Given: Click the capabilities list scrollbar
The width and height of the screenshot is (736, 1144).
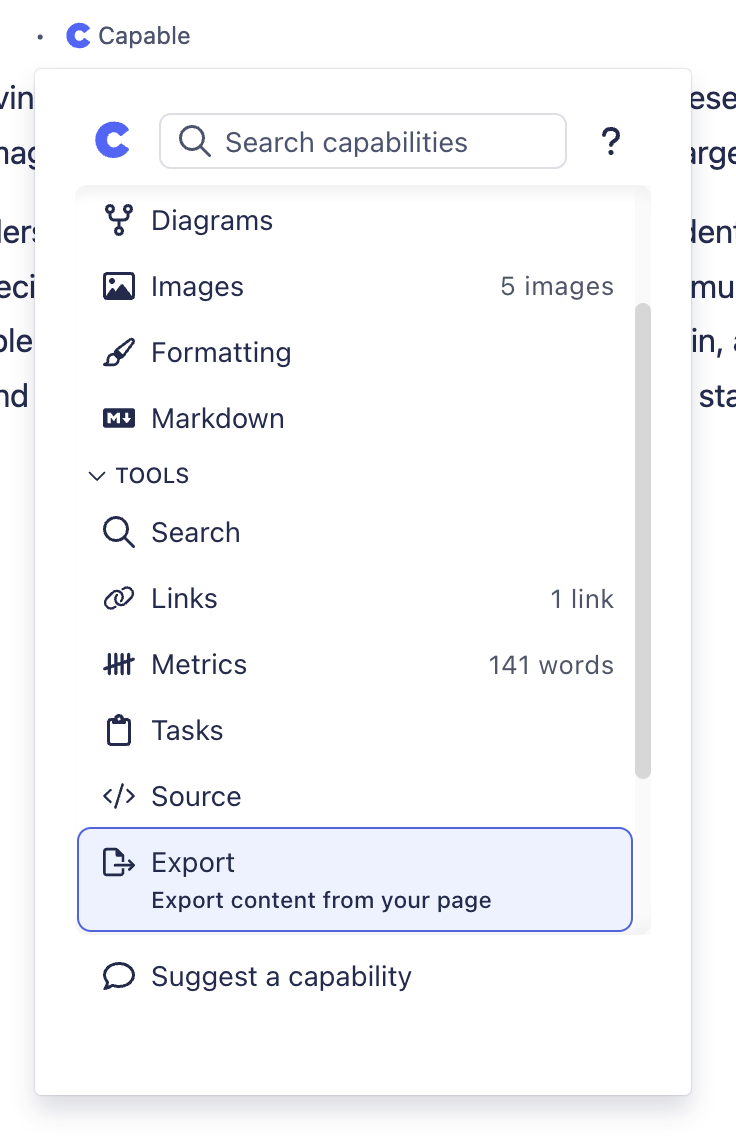Looking at the screenshot, I should tap(643, 540).
